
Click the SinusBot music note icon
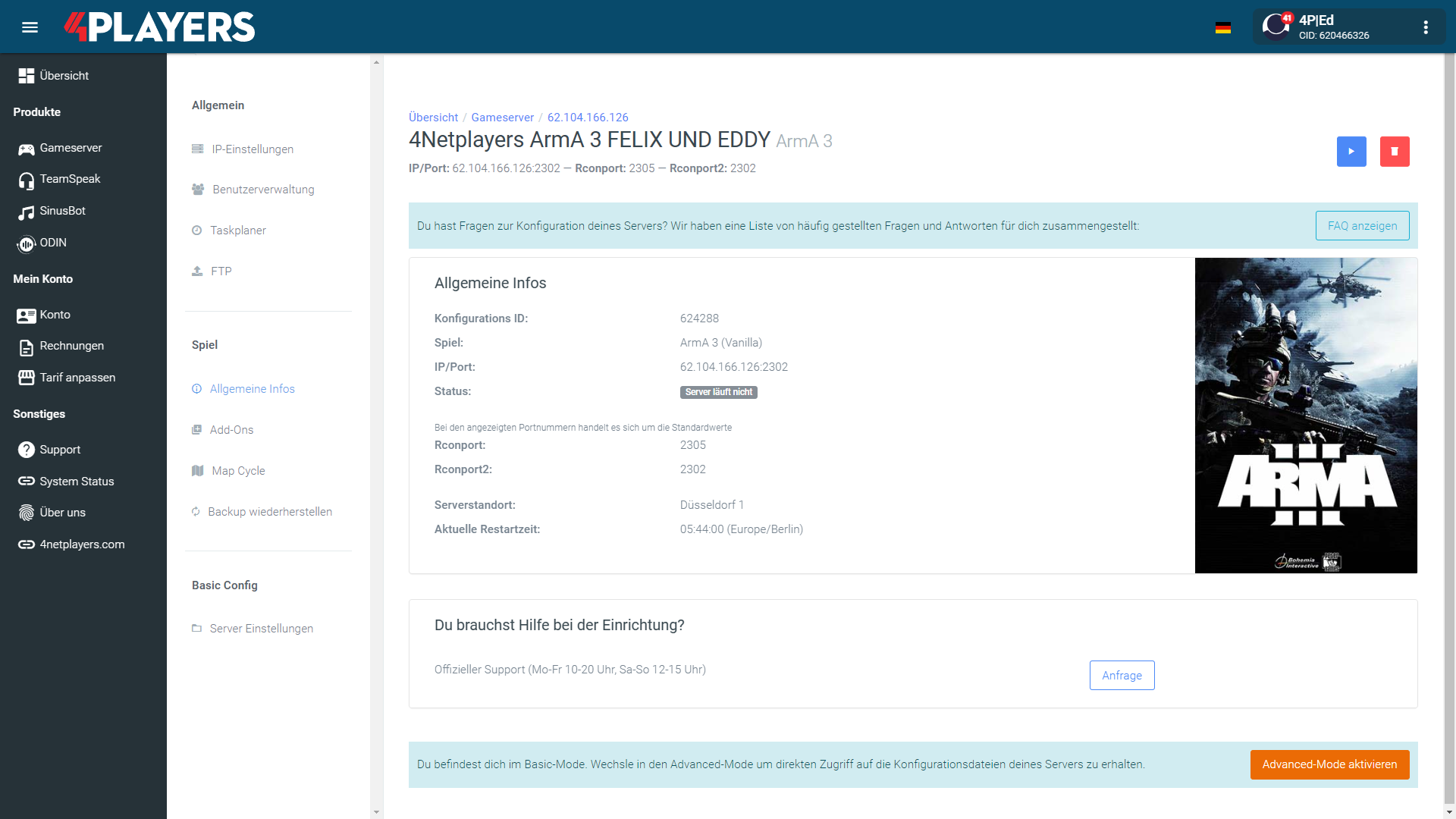(x=27, y=212)
